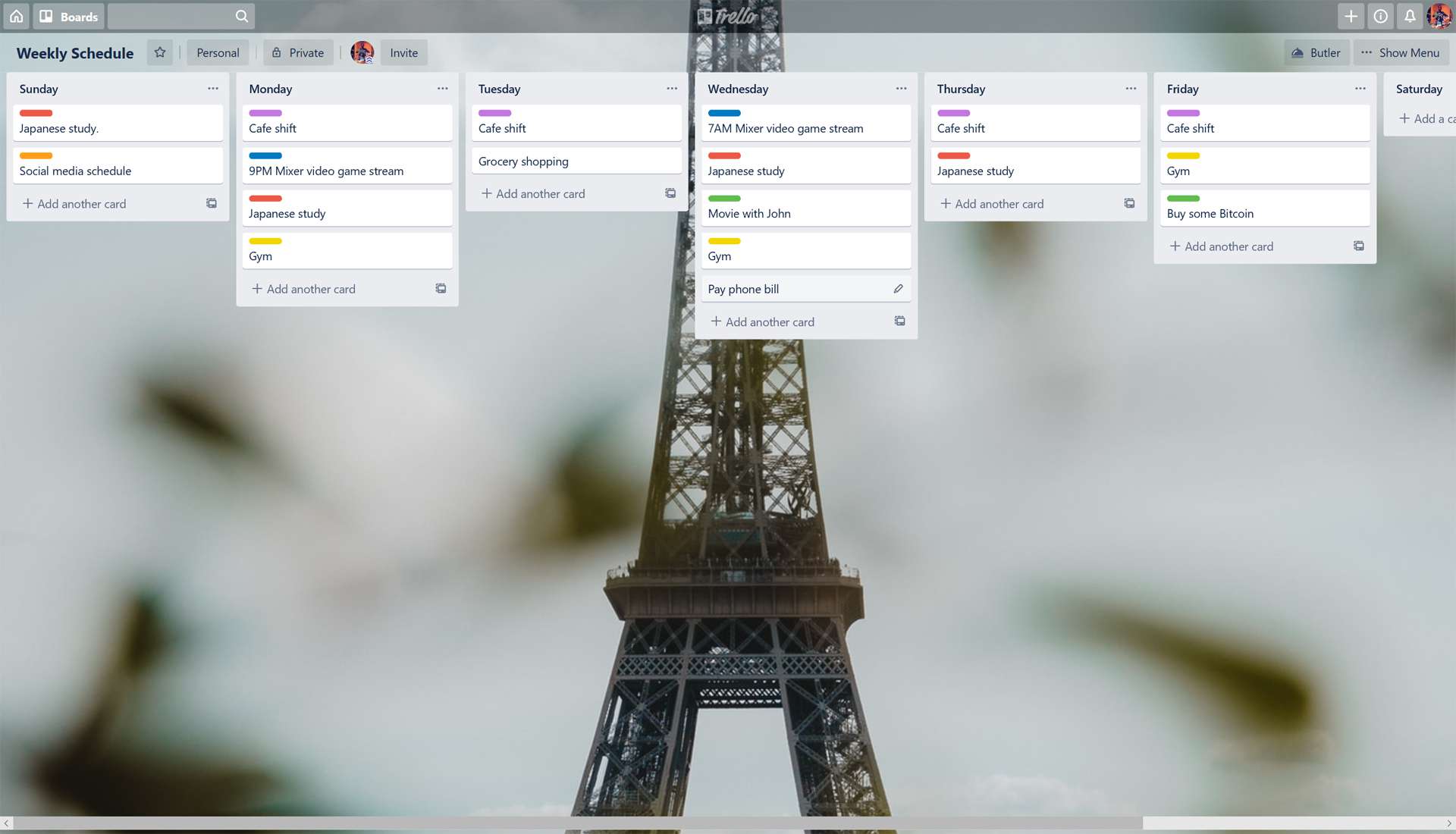Expand the Wednesday list options menu
Viewport: 1456px width, 834px height.
tap(900, 88)
